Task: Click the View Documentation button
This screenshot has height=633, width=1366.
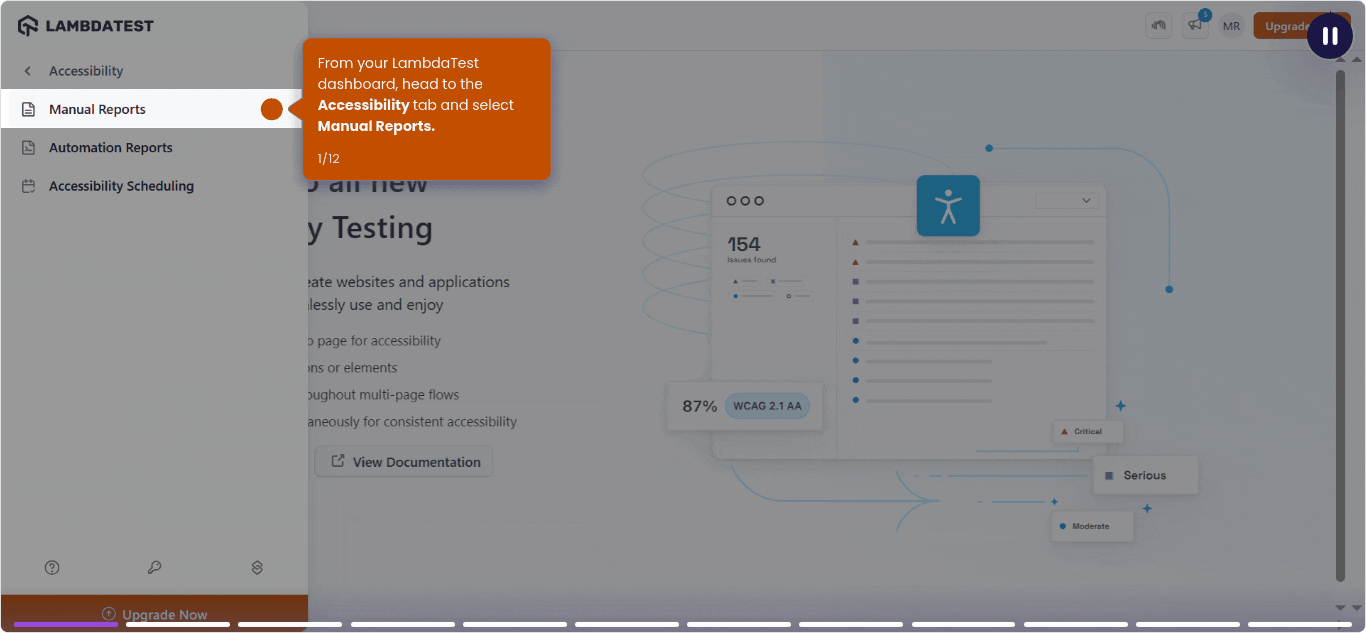Action: tap(404, 461)
